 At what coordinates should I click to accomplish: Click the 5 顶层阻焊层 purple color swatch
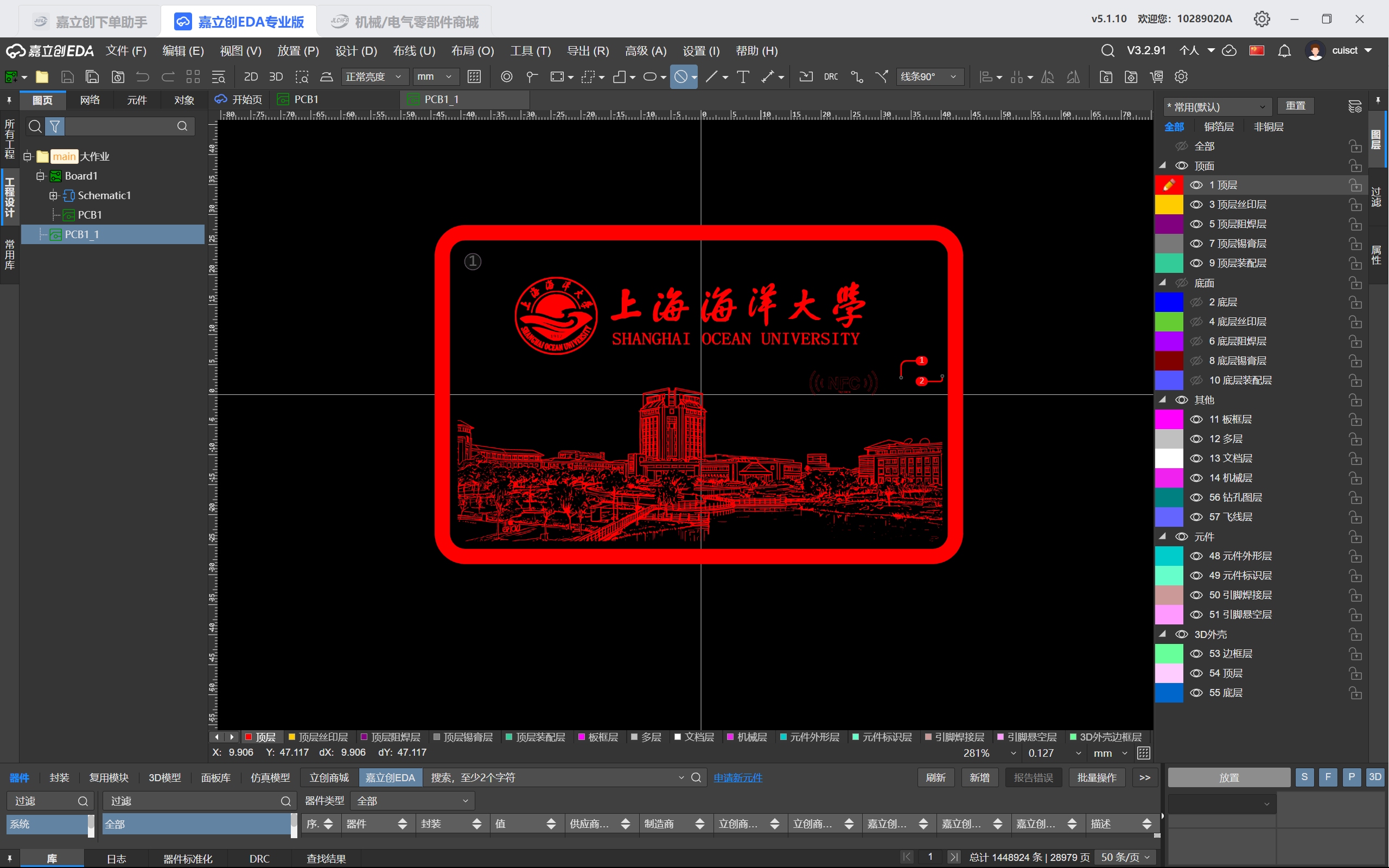[x=1169, y=224]
